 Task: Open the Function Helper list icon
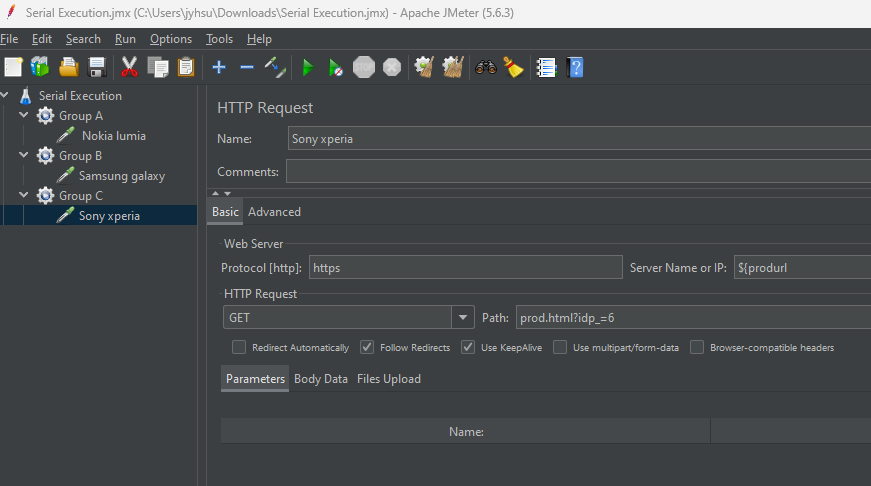546,67
